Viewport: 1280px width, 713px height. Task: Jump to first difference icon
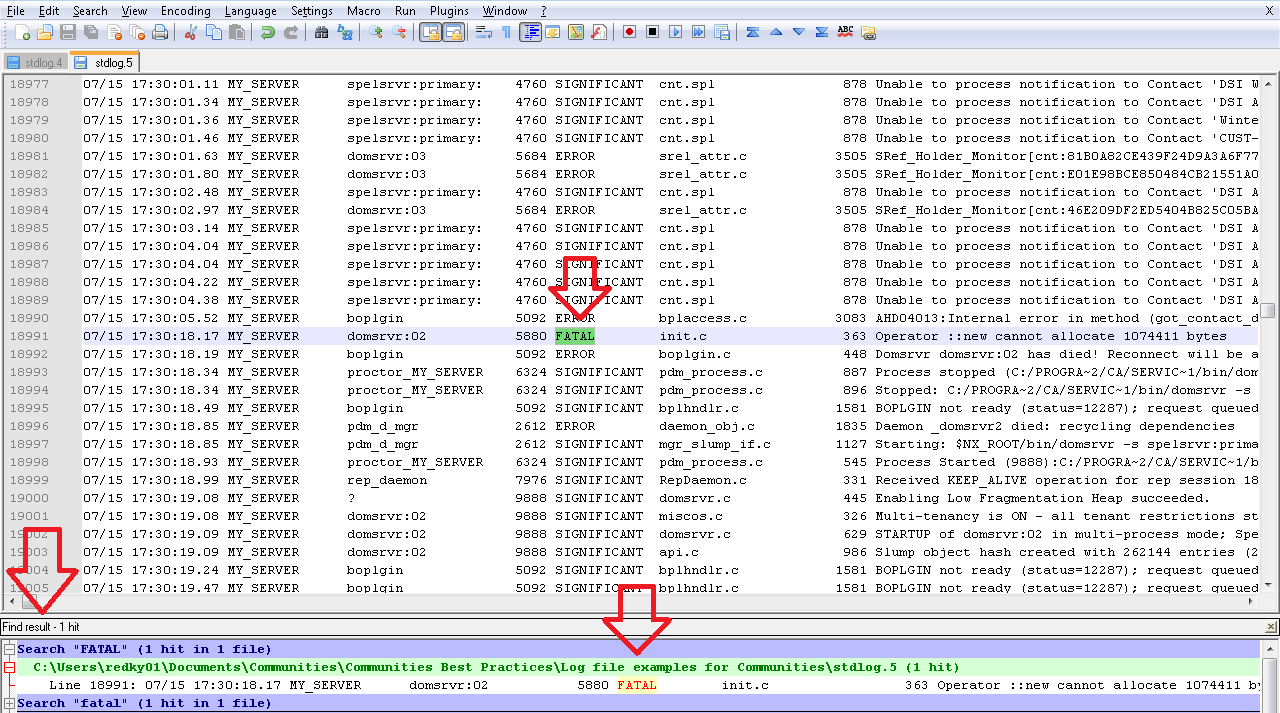(753, 32)
